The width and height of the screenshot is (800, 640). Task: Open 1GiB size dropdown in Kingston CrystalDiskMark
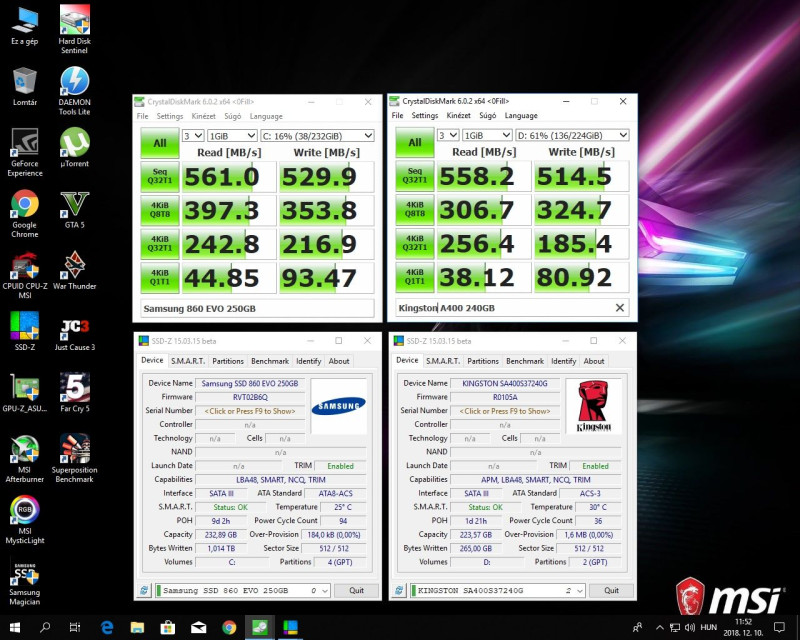(x=487, y=135)
